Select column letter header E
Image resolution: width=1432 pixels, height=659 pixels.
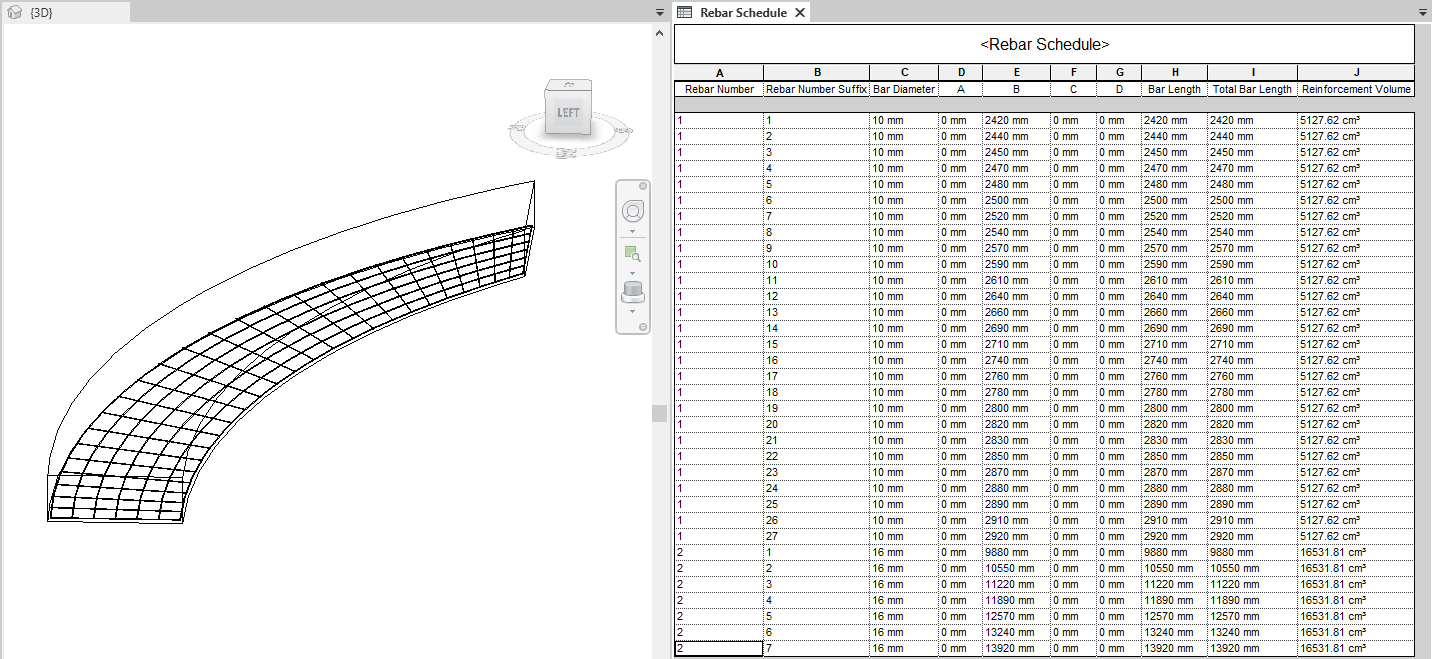coord(1016,73)
